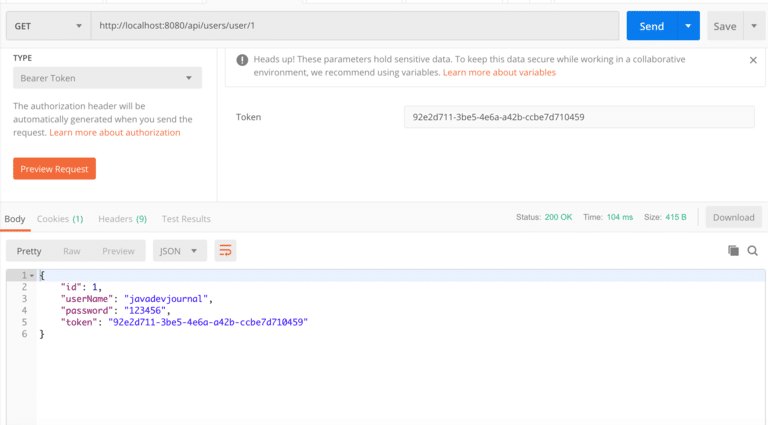This screenshot has width=768, height=425.
Task: Open Bearer Token type dropdown
Action: (107, 78)
